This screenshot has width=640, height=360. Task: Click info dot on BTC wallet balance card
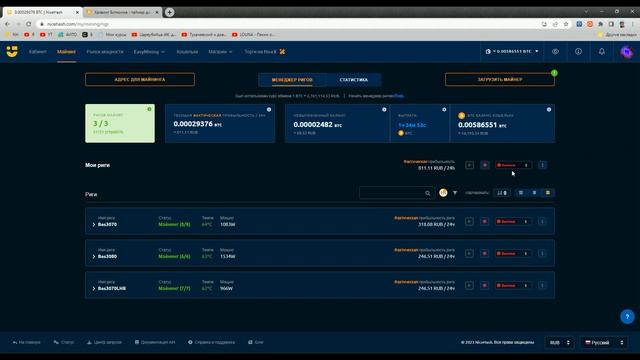549,109
